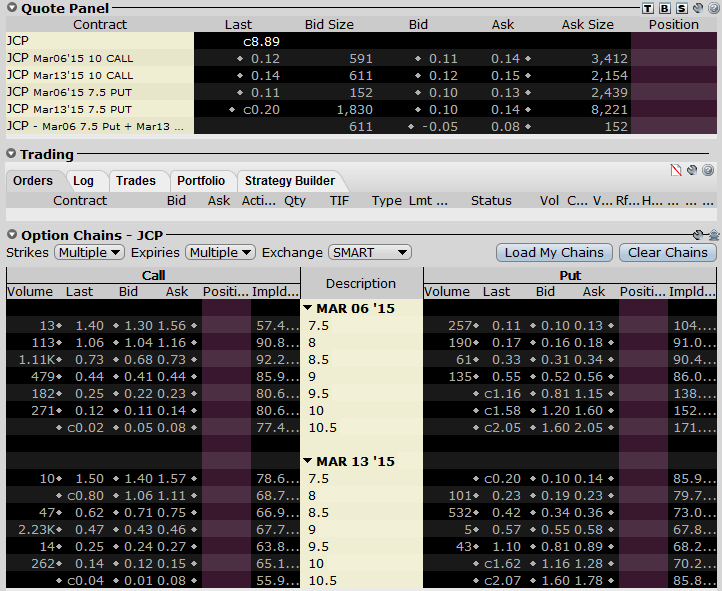
Task: Open Quote Panel wrench settings
Action: (x=698, y=8)
